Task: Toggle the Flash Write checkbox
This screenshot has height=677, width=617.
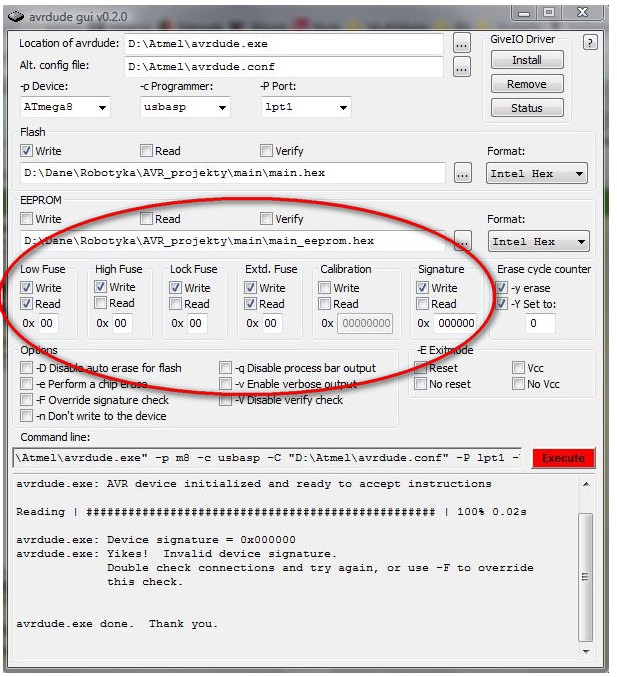Action: pyautogui.click(x=26, y=151)
